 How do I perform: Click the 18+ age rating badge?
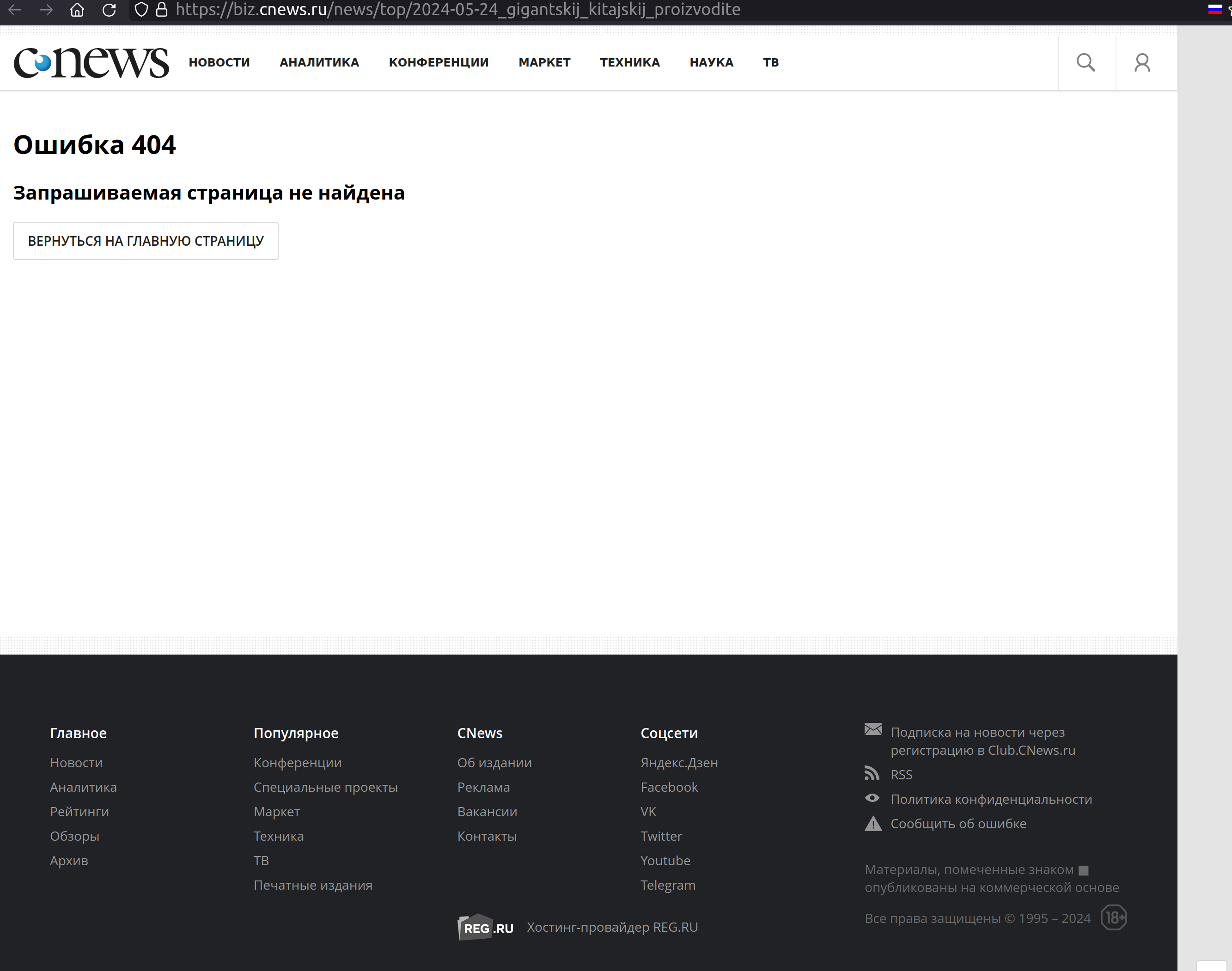tap(1114, 917)
